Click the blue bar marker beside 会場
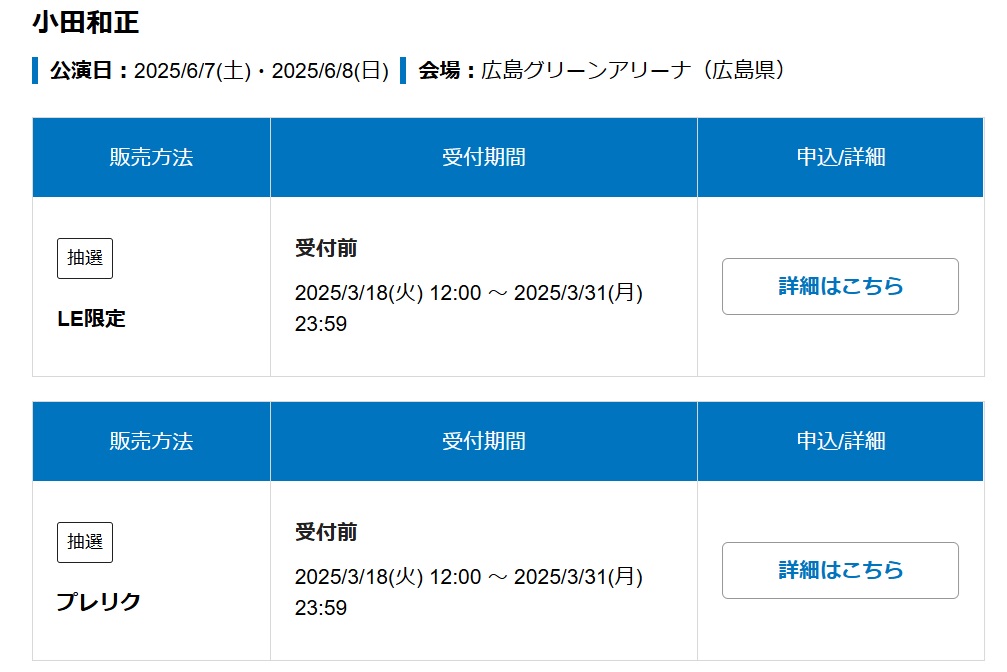 pyautogui.click(x=403, y=71)
